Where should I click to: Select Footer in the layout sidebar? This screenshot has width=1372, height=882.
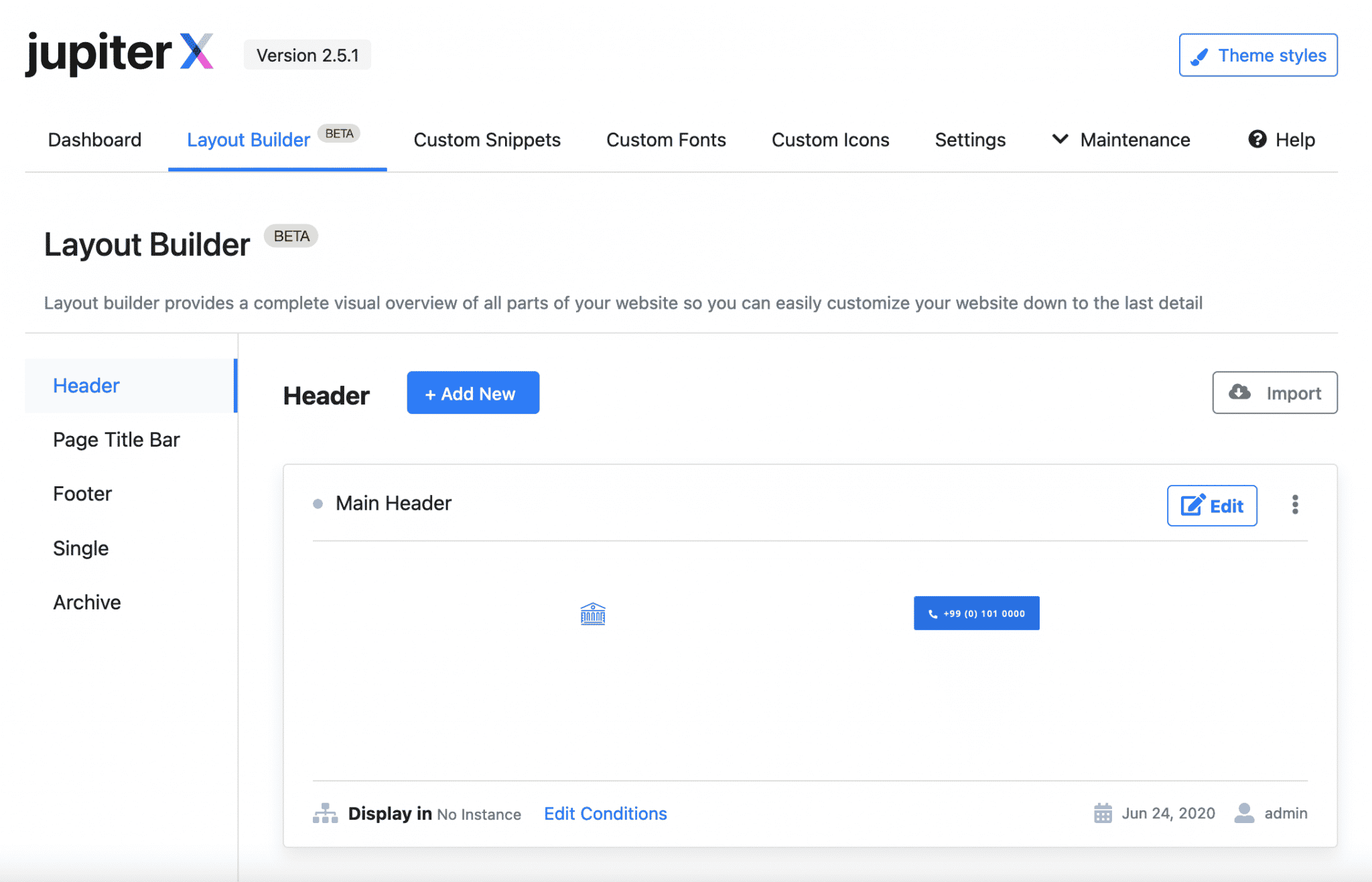click(x=82, y=494)
